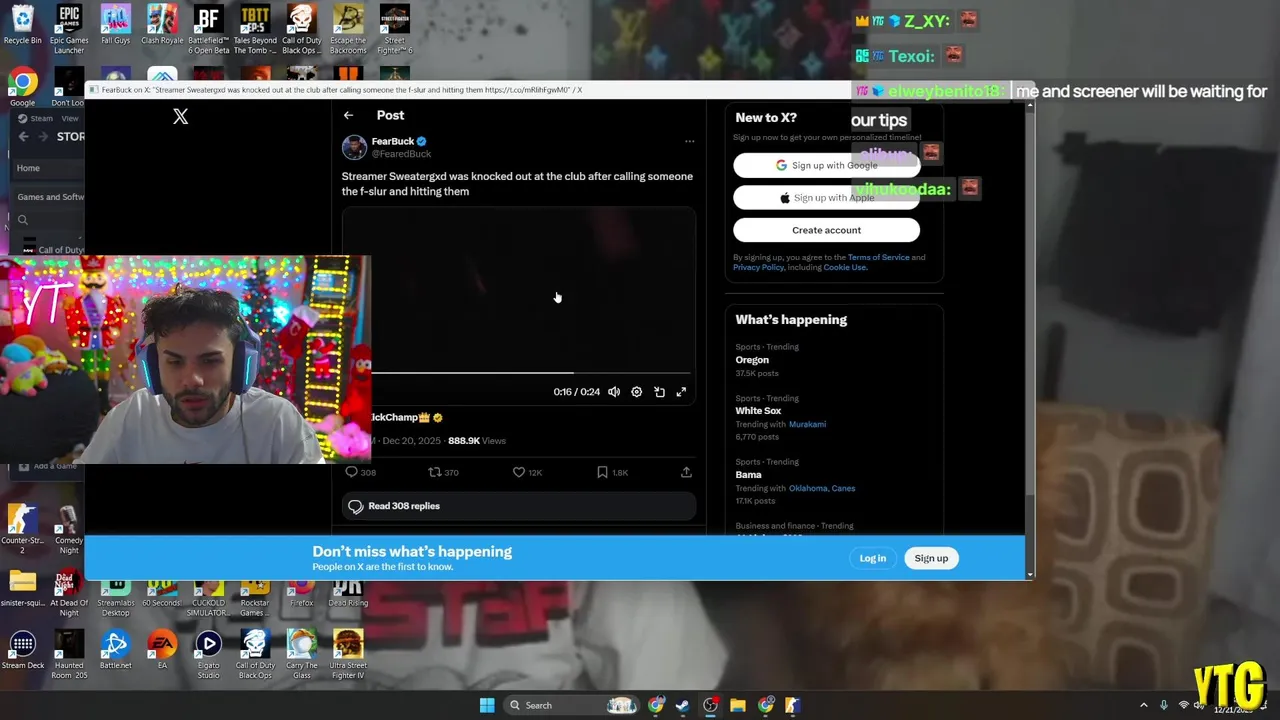1280x720 pixels.
Task: Open Stream Deck desktop icon
Action: 22,650
